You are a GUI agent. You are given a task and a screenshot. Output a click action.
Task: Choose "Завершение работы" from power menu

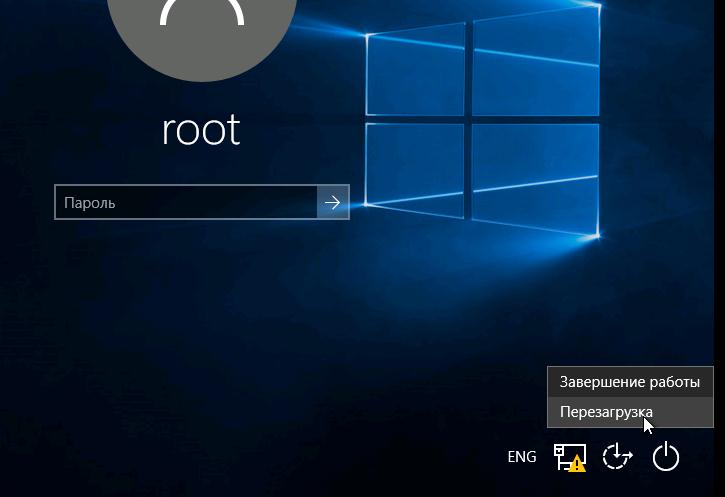tap(630, 382)
